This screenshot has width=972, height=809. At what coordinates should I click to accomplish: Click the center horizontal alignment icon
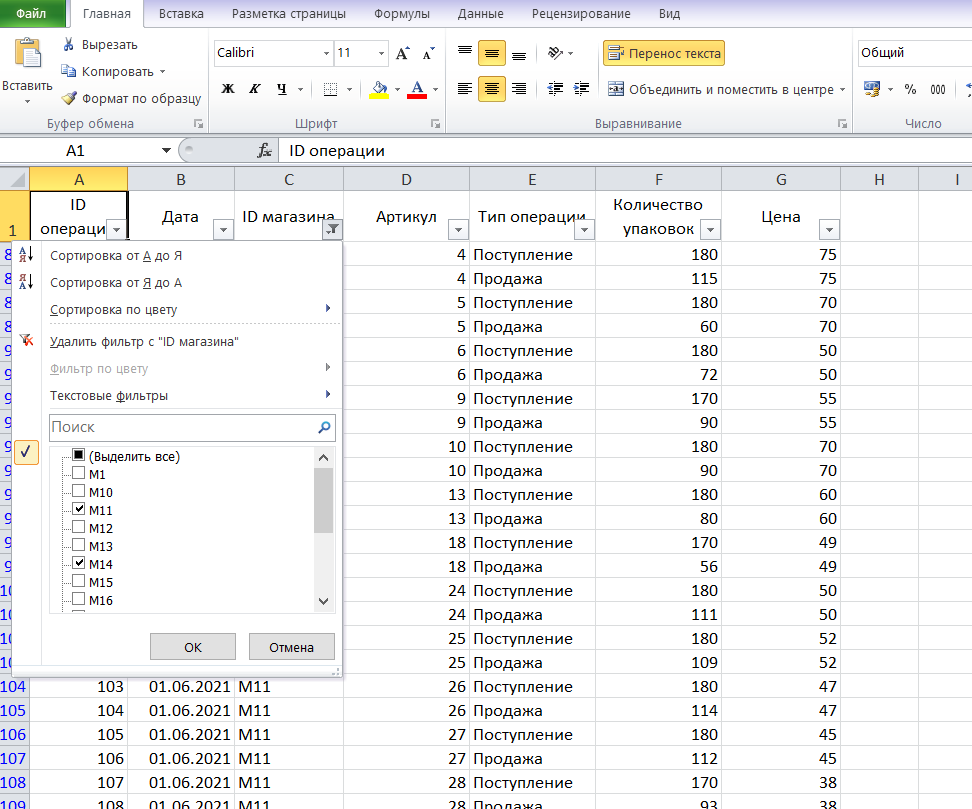(x=492, y=89)
